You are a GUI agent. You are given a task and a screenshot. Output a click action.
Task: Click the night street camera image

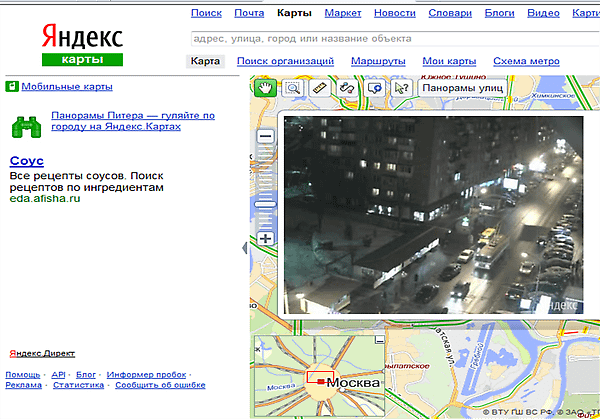(x=434, y=215)
